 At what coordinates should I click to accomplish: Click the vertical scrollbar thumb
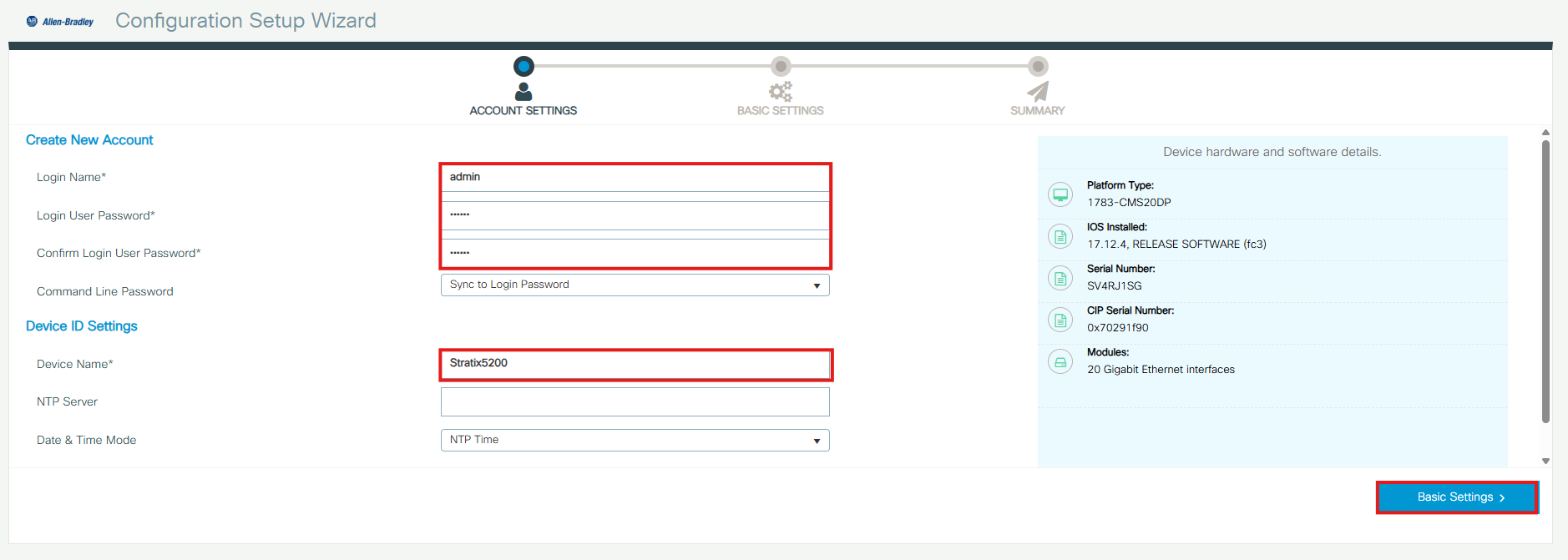coord(1545,281)
